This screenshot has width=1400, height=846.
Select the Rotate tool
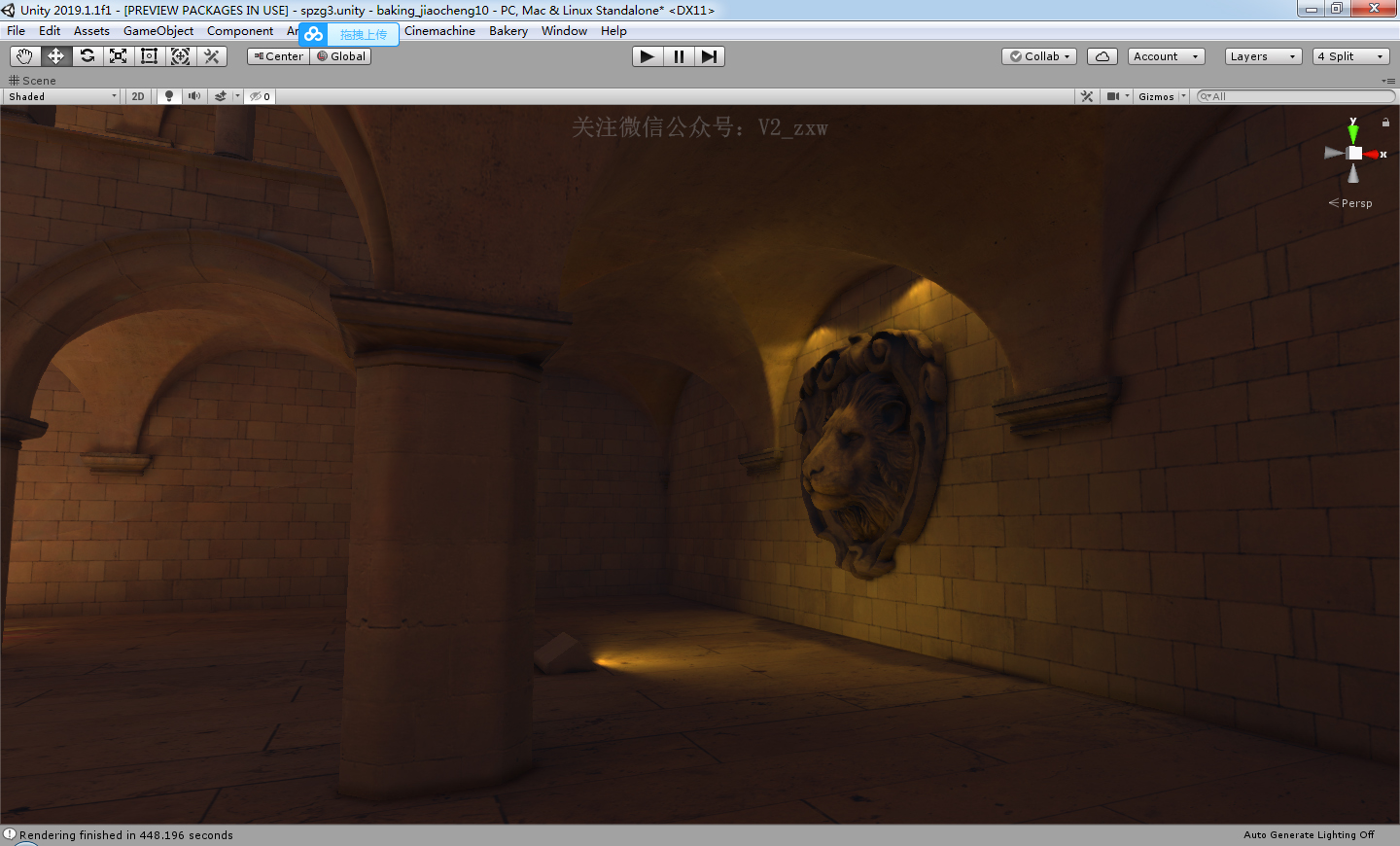coord(87,56)
